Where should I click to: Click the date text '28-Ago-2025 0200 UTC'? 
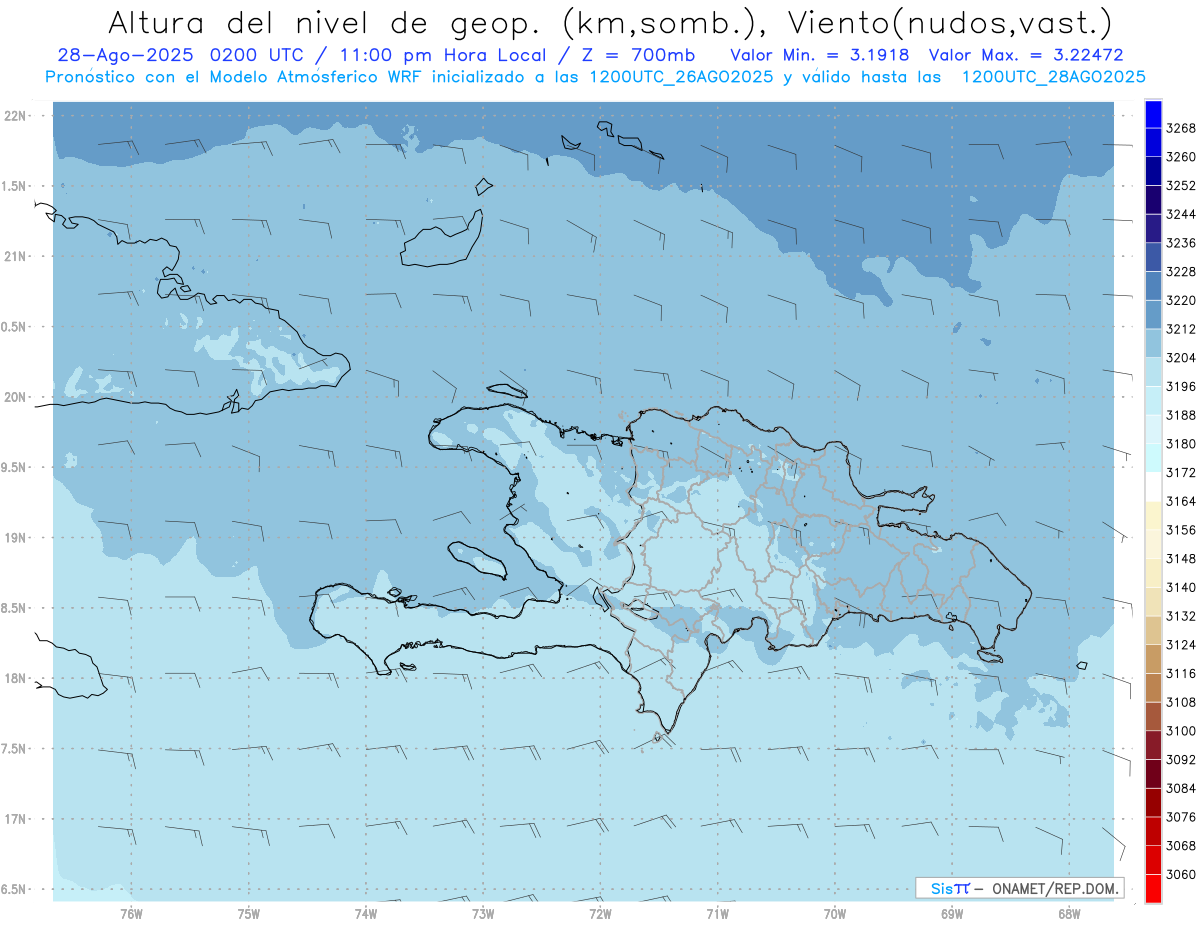pyautogui.click(x=186, y=55)
